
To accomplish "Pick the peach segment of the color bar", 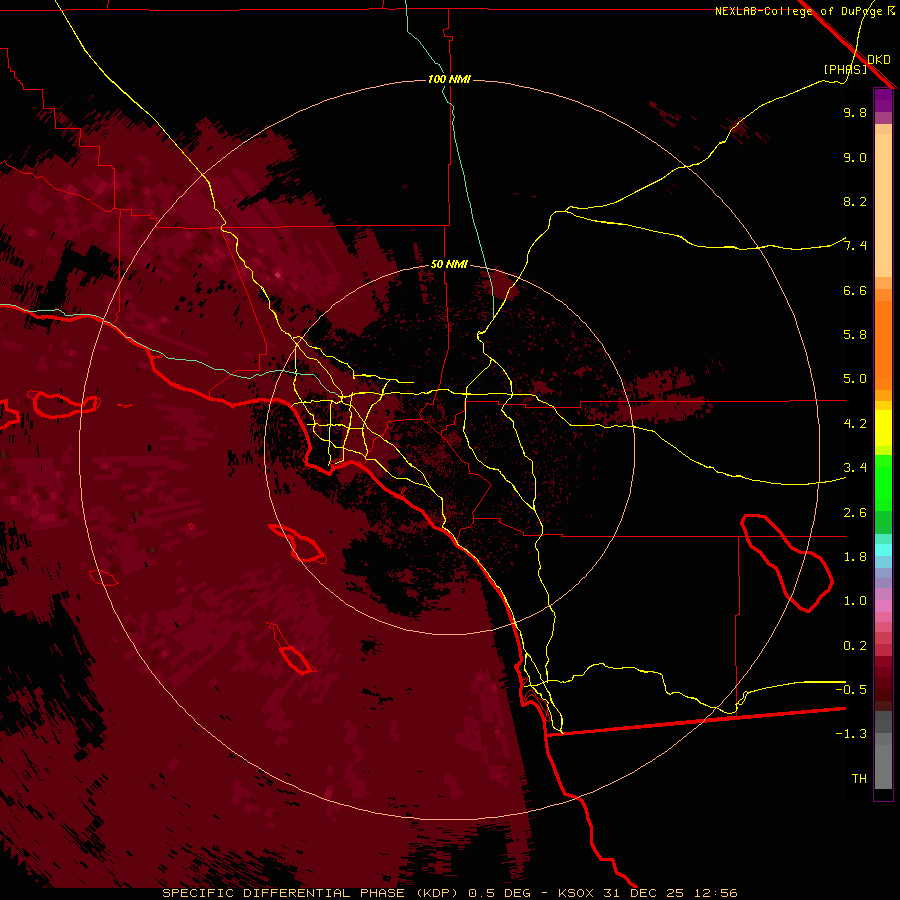I will (883, 204).
